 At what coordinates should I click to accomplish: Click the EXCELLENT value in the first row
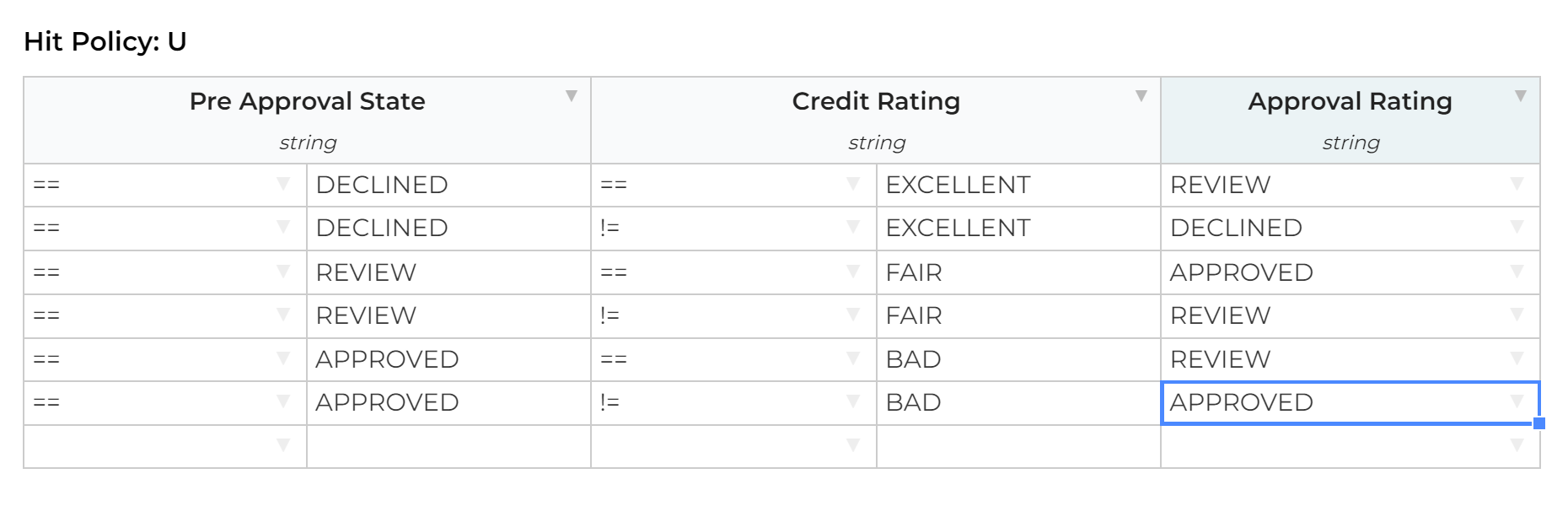click(x=958, y=185)
